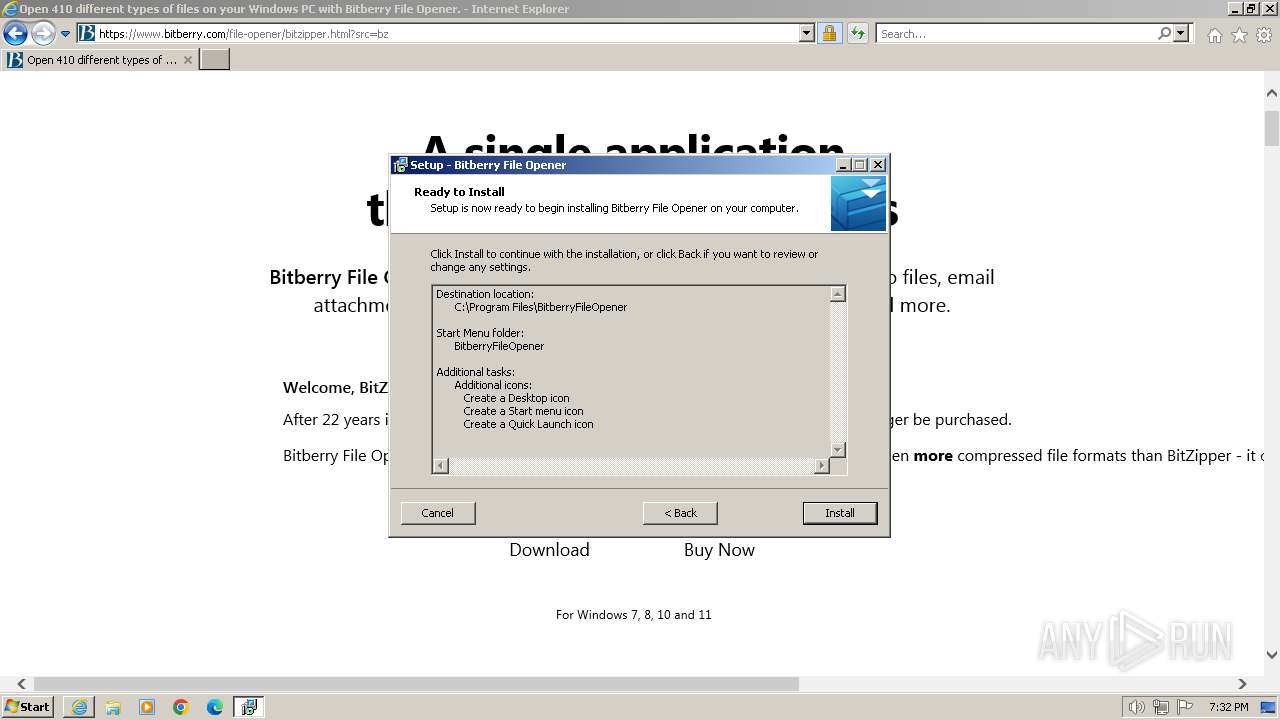Click the security lock icon

tap(829, 34)
